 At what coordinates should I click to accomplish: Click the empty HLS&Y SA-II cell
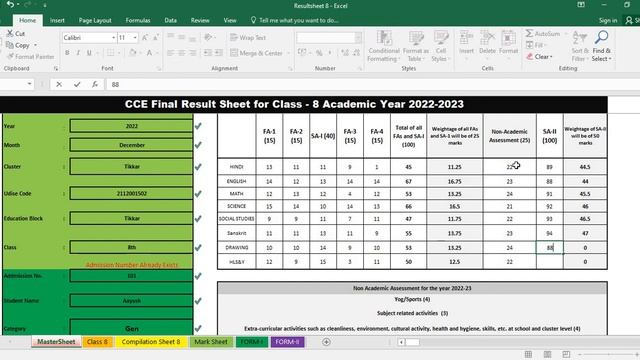coord(549,262)
